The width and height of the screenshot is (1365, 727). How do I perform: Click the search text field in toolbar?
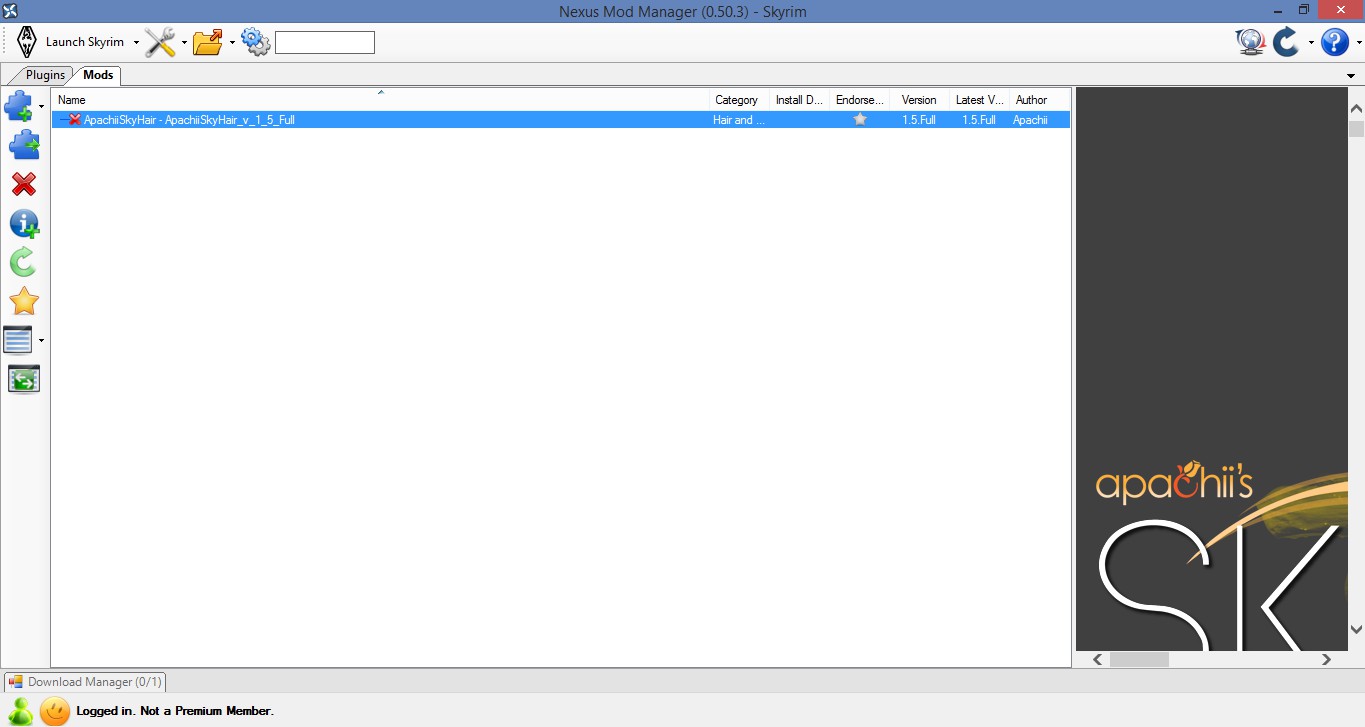click(324, 42)
